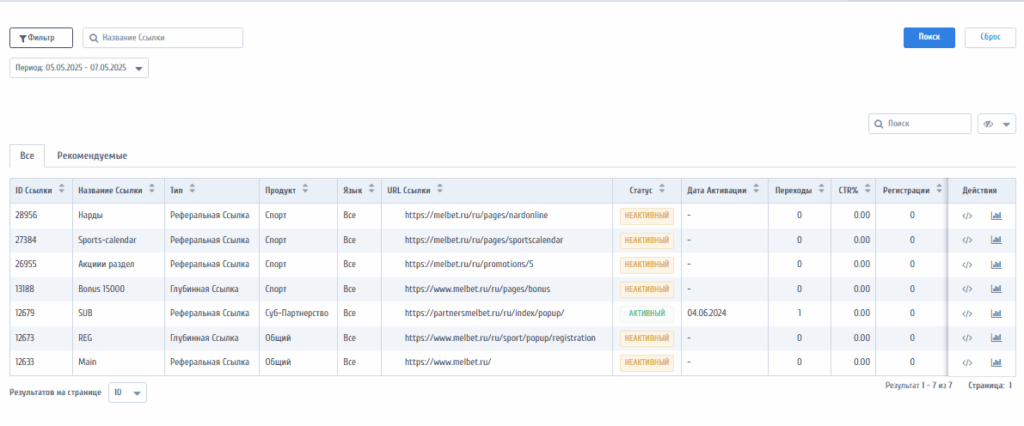Open column visibility eye dropdown

996,123
